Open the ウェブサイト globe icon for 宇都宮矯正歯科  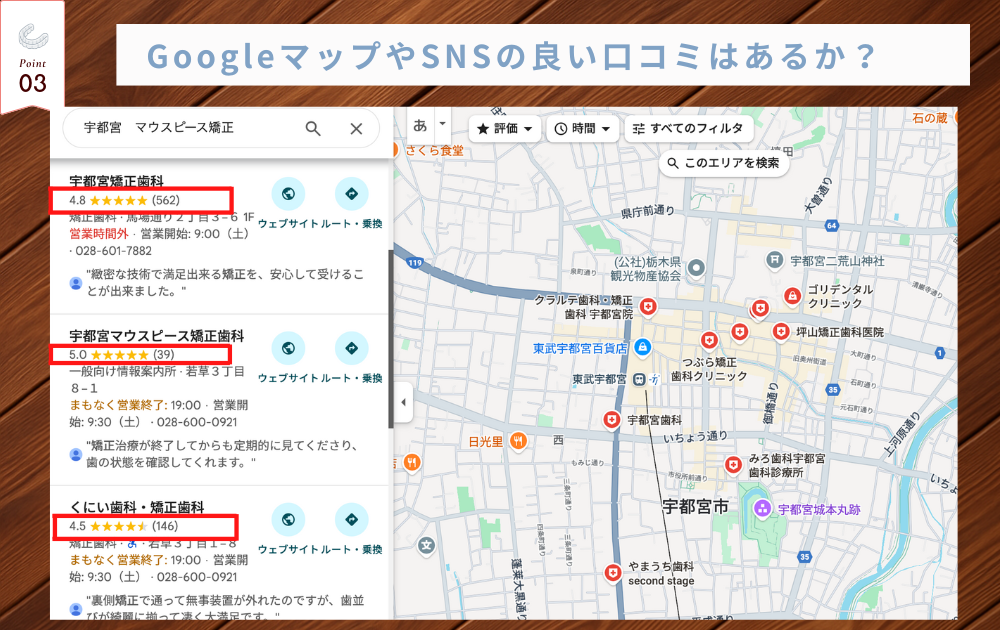point(289,194)
